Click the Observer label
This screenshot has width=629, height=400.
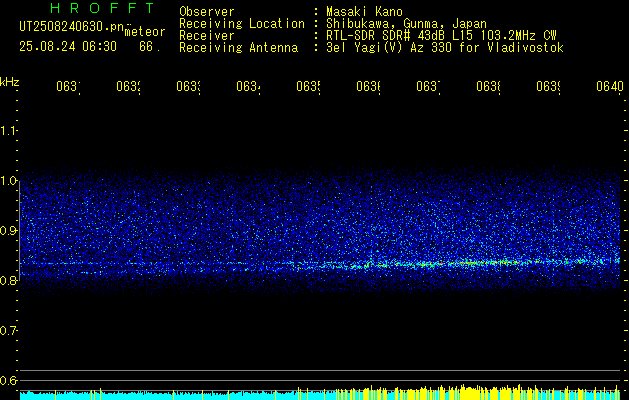pyautogui.click(x=207, y=12)
